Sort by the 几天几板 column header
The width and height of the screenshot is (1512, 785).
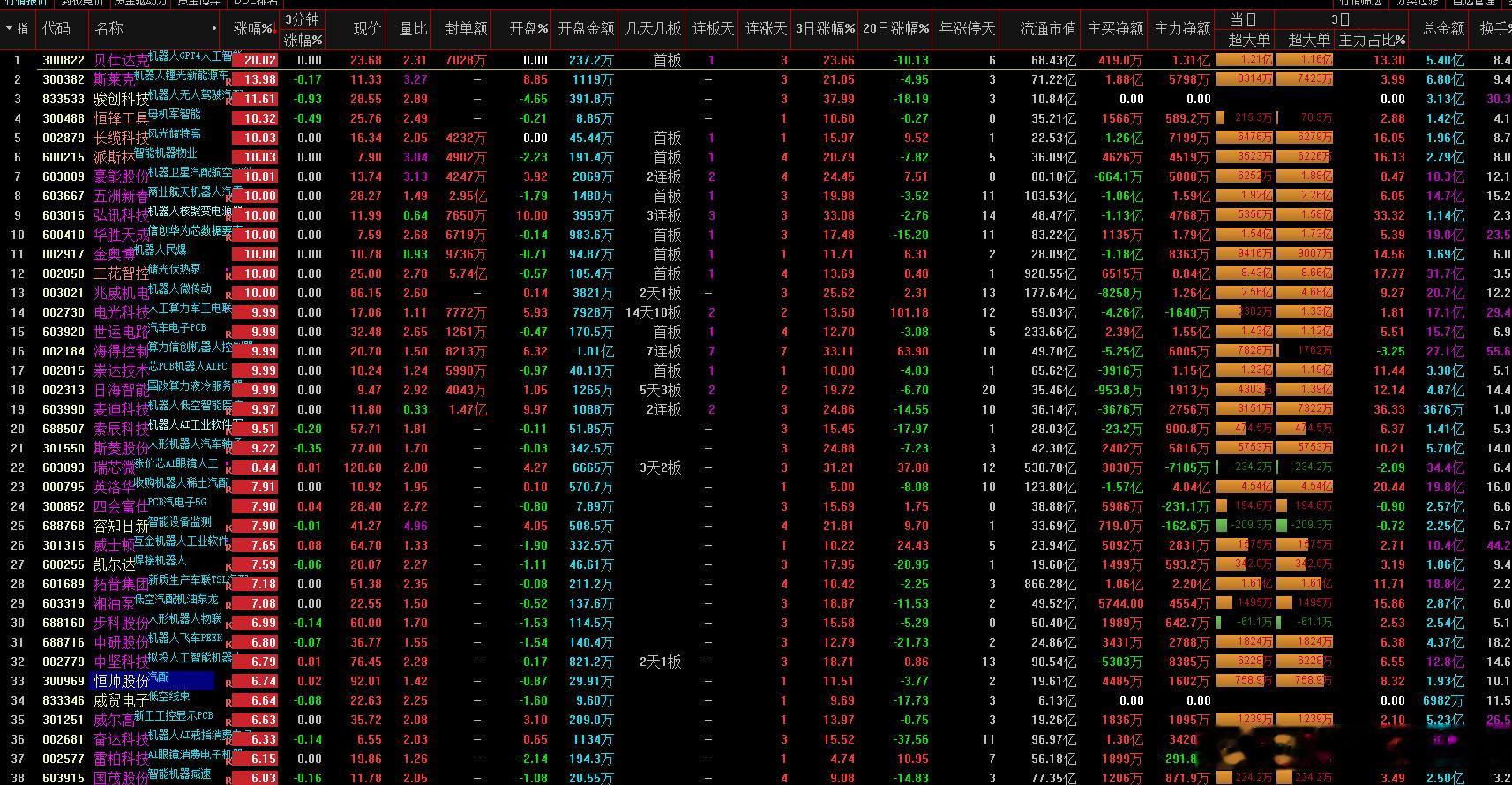653,28
